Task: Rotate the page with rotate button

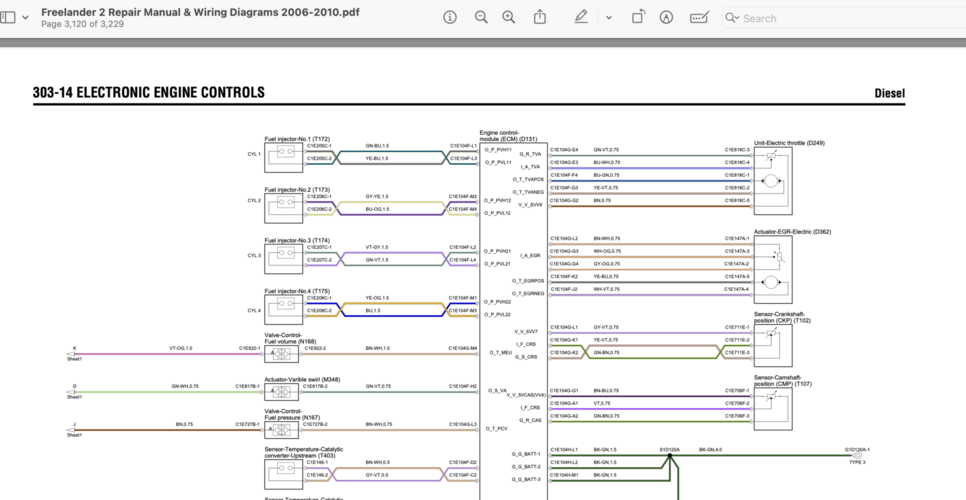Action: click(638, 17)
